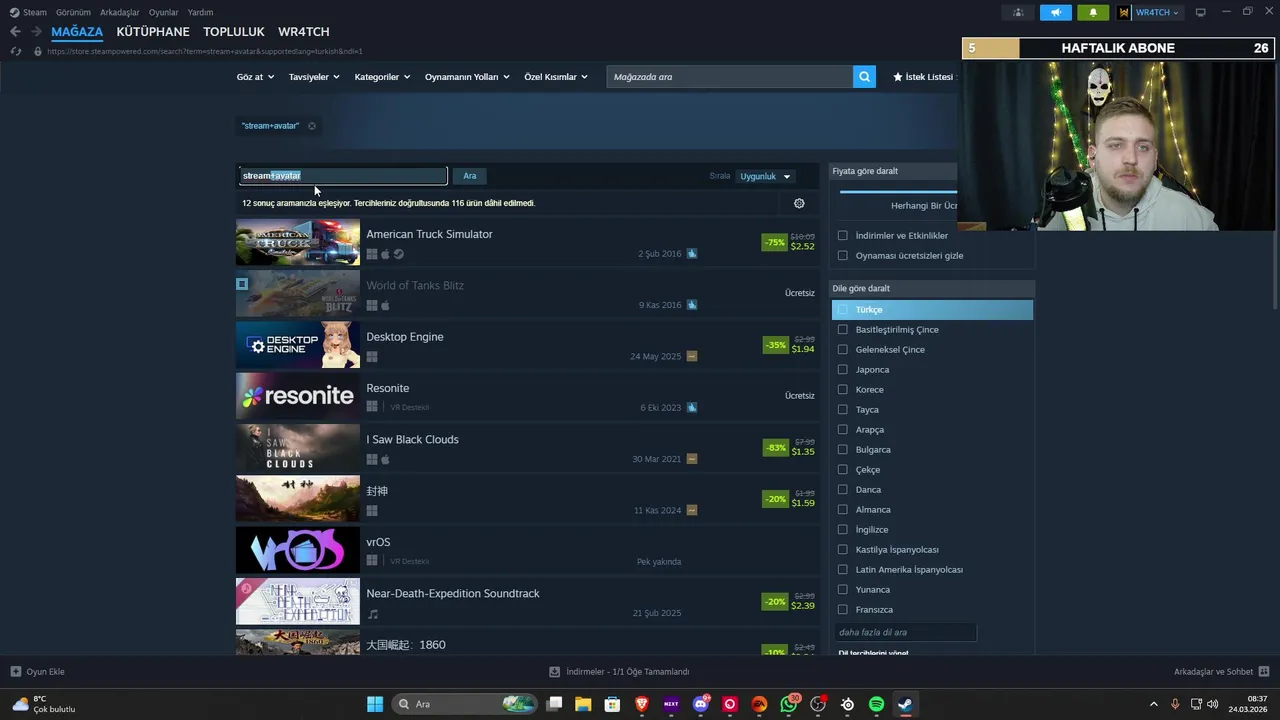The width and height of the screenshot is (1280, 720).
Task: Open the green notifications bell
Action: coord(1093,12)
